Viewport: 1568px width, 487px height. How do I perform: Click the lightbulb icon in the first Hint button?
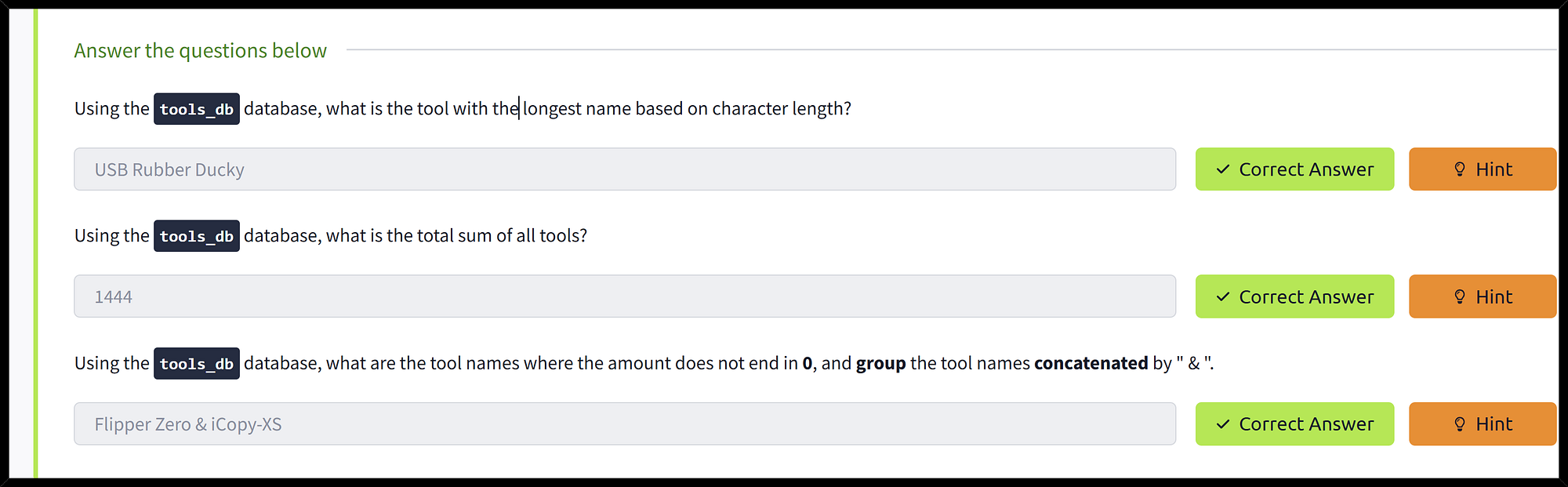[1460, 169]
